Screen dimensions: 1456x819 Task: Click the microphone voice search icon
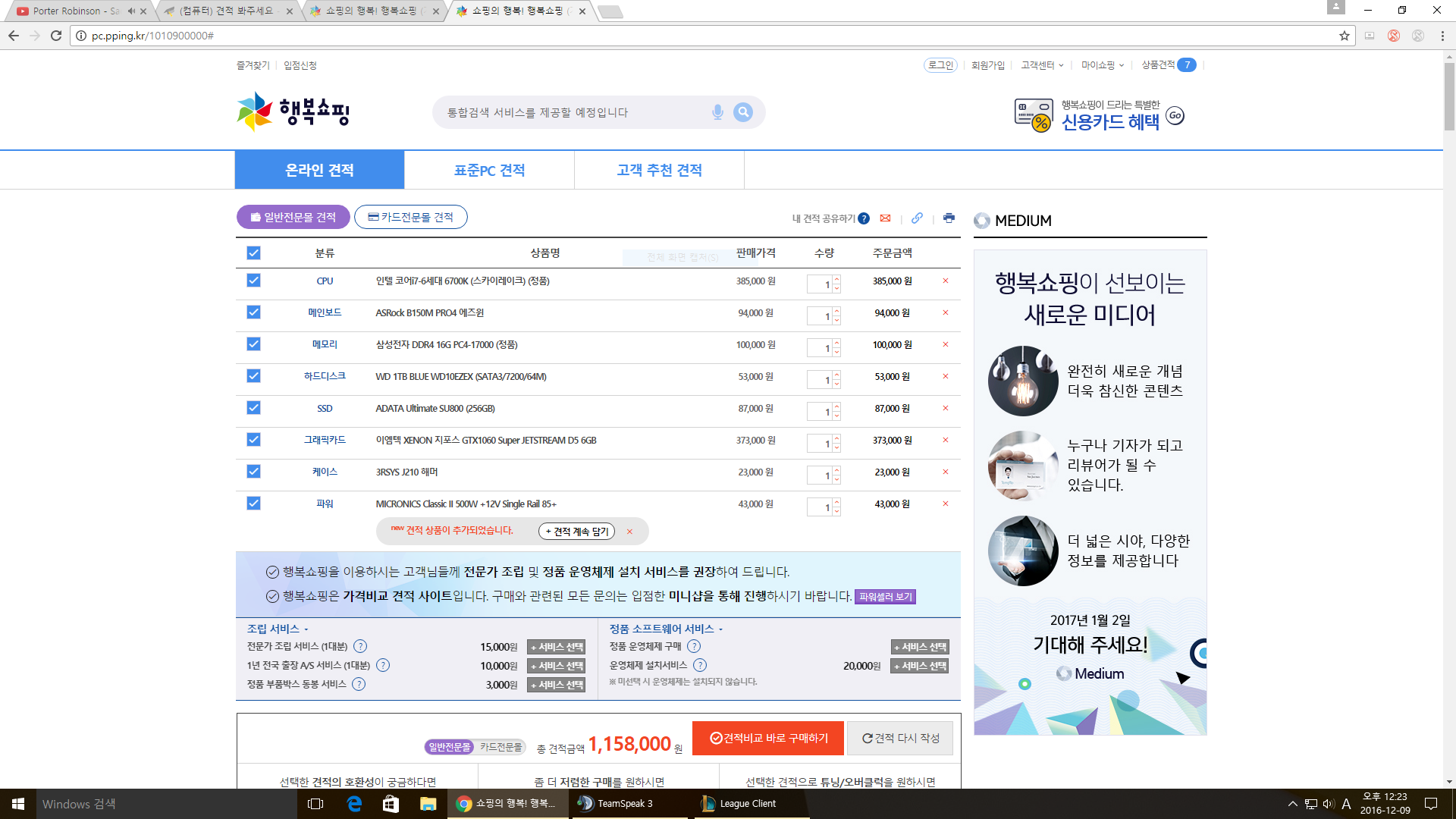[x=717, y=112]
